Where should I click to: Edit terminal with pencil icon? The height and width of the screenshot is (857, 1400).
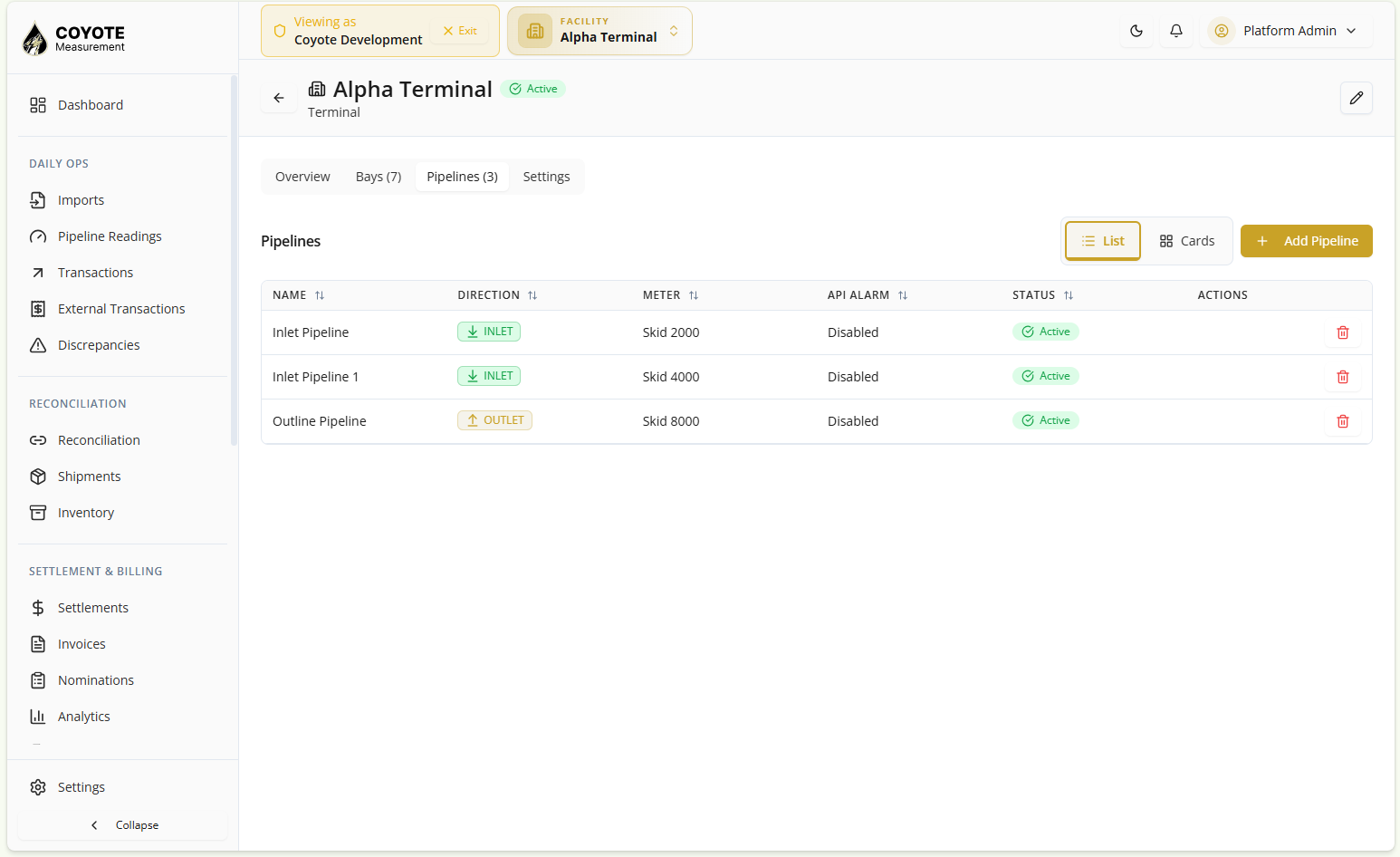pyautogui.click(x=1357, y=98)
